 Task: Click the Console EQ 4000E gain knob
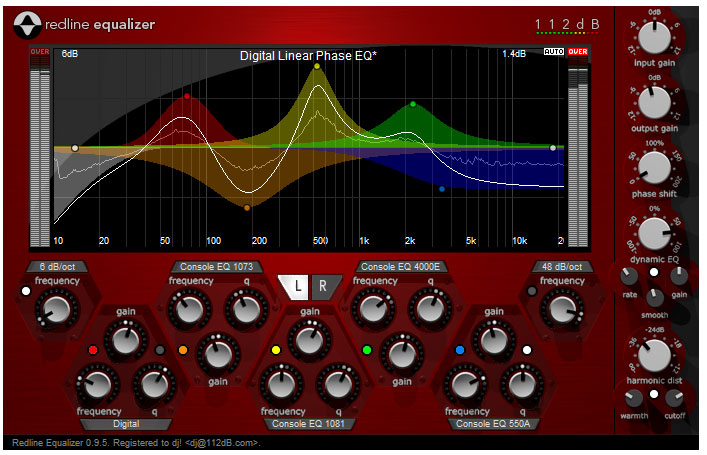(x=402, y=355)
